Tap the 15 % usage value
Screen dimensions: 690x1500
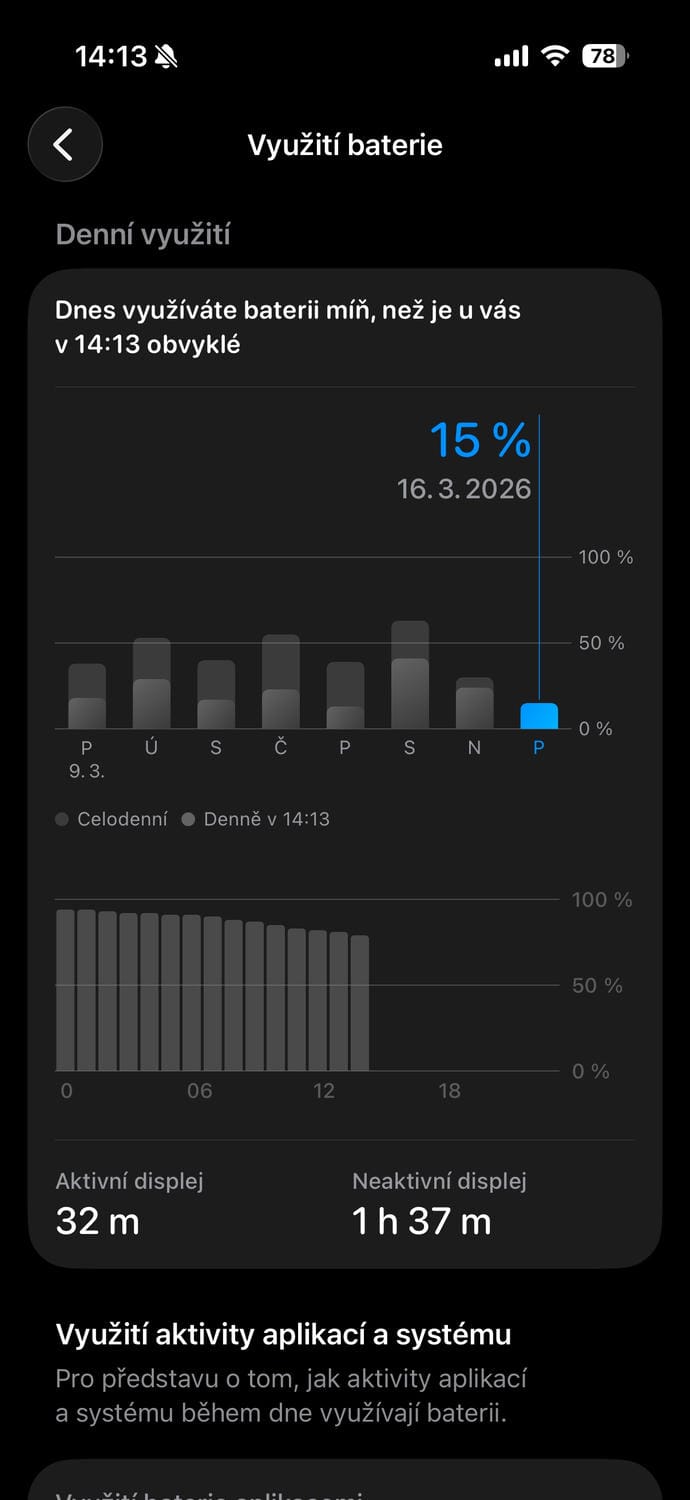(479, 441)
